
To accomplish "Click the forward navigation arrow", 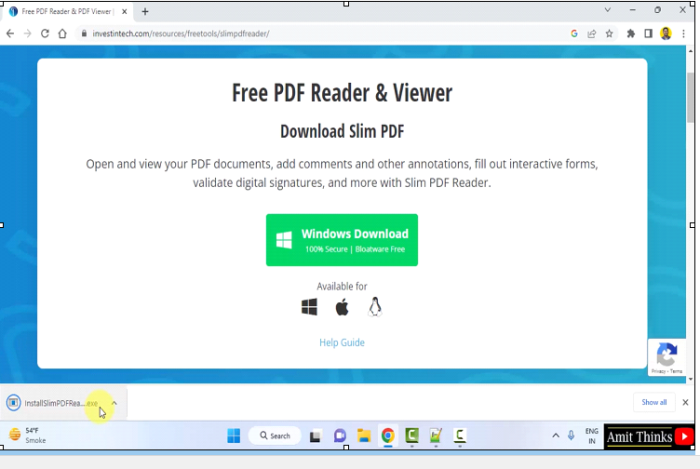I will tap(27, 33).
